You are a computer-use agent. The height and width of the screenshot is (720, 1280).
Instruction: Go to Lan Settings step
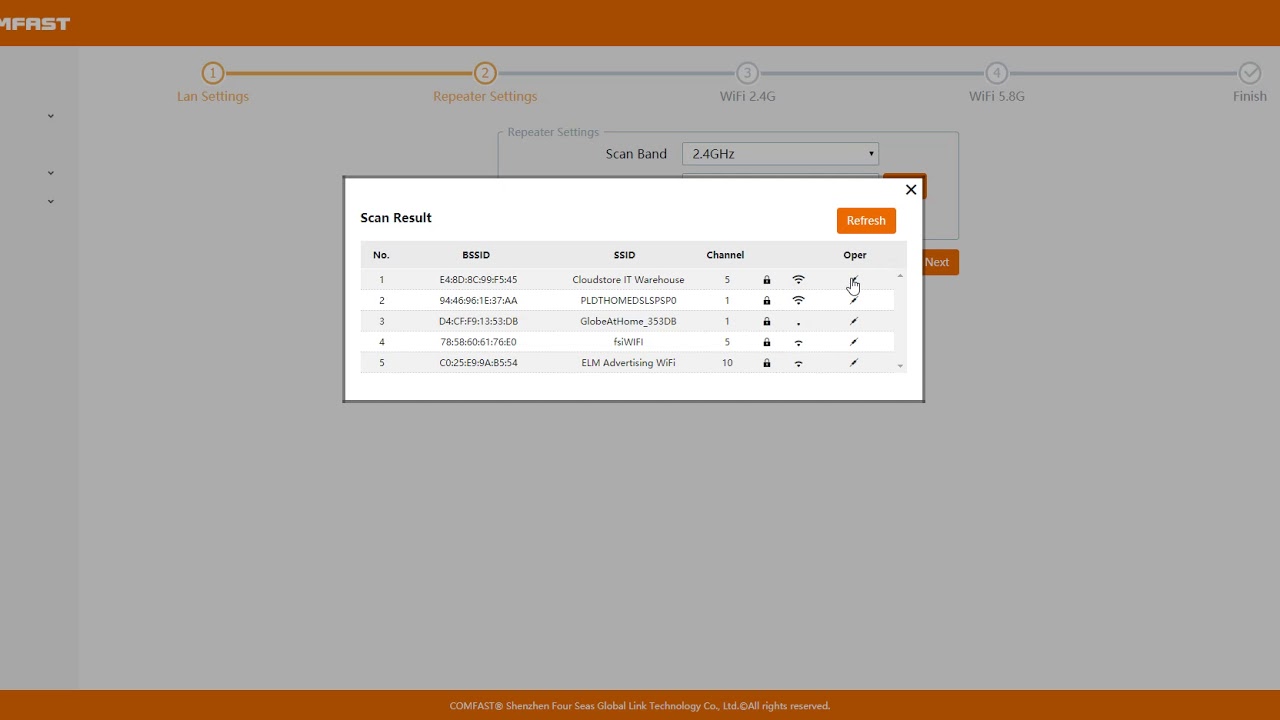213,96
